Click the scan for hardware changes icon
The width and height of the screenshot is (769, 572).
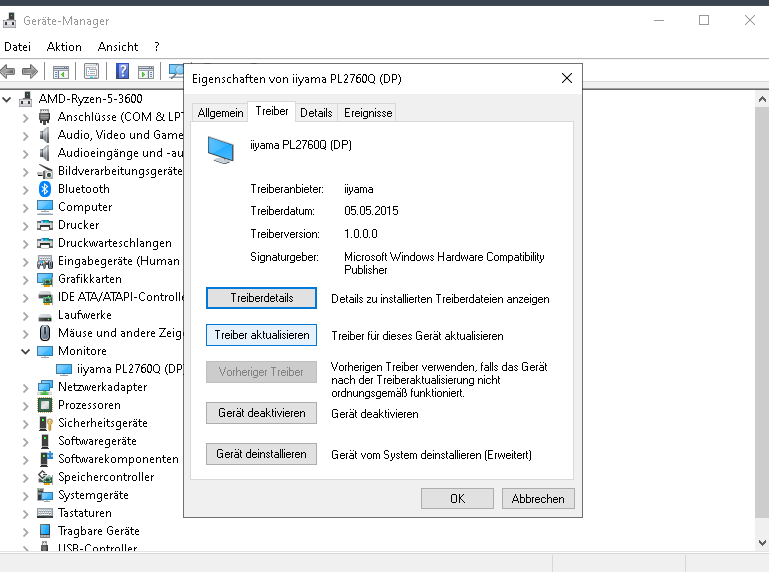click(176, 72)
